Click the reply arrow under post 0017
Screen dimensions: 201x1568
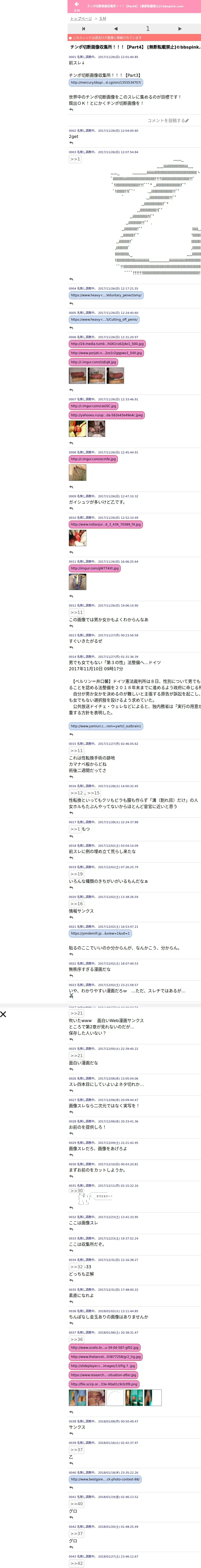coord(71,836)
